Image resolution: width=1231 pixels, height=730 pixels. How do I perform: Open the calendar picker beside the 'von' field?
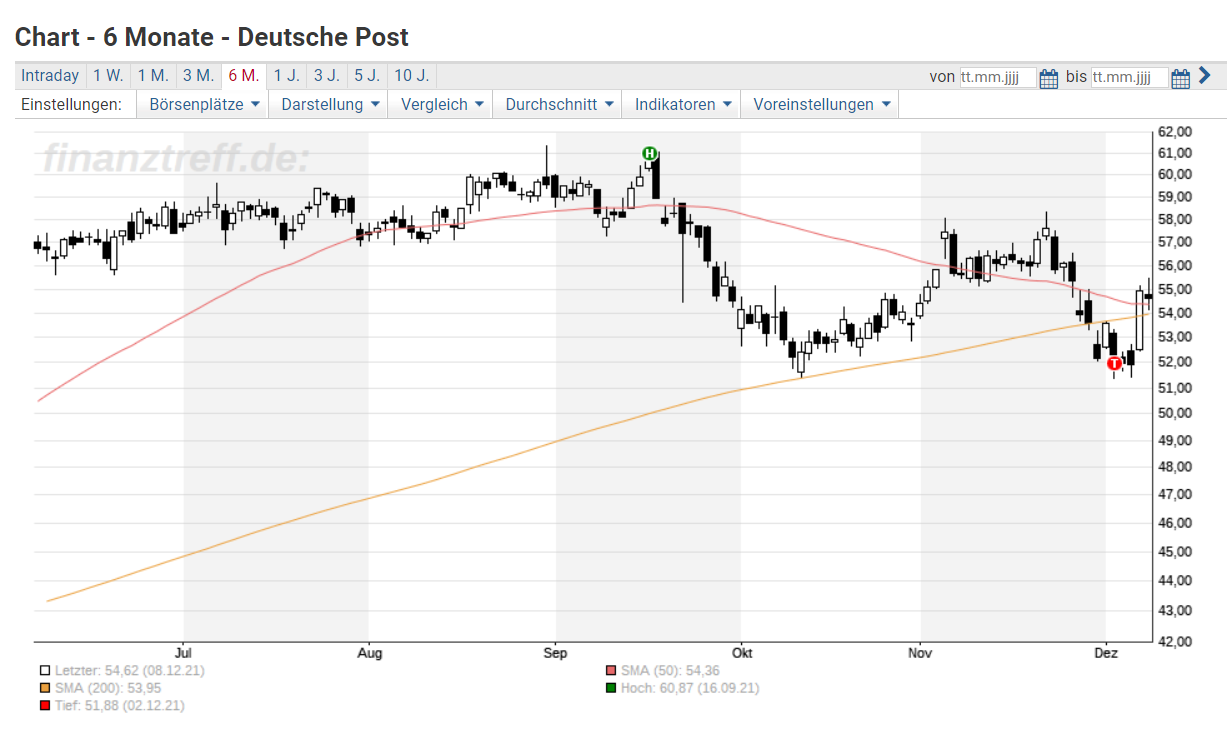point(1049,77)
